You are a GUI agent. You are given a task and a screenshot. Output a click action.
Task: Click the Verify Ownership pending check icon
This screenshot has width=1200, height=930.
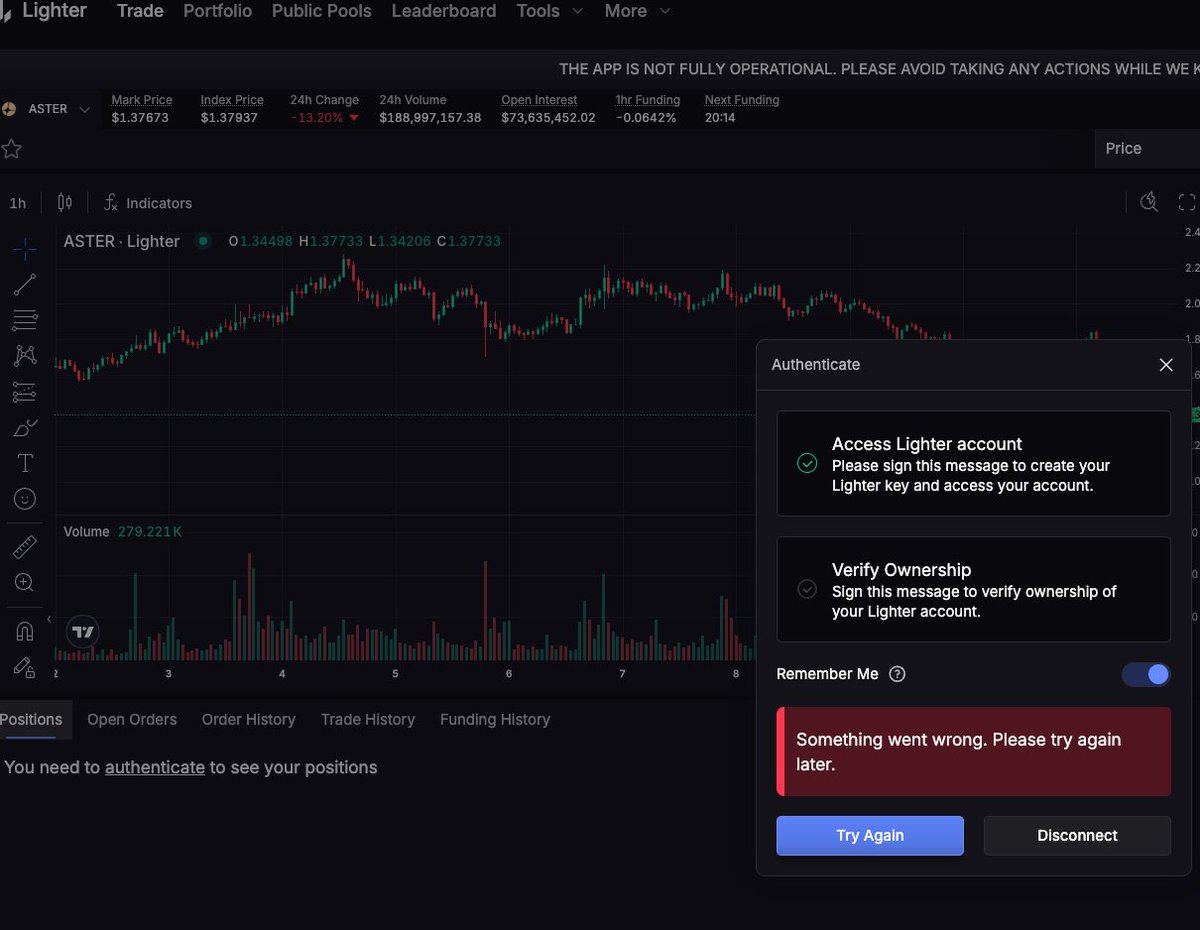click(x=807, y=589)
